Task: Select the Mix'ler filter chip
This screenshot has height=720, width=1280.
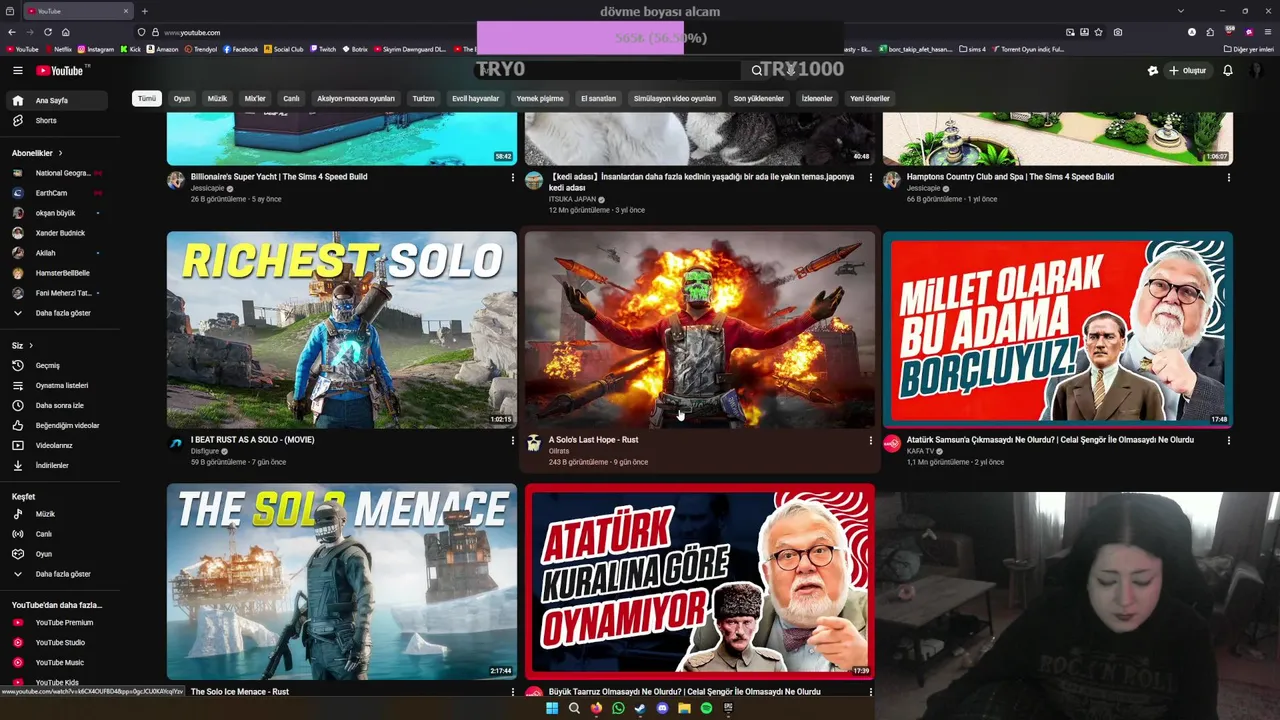Action: pyautogui.click(x=255, y=99)
